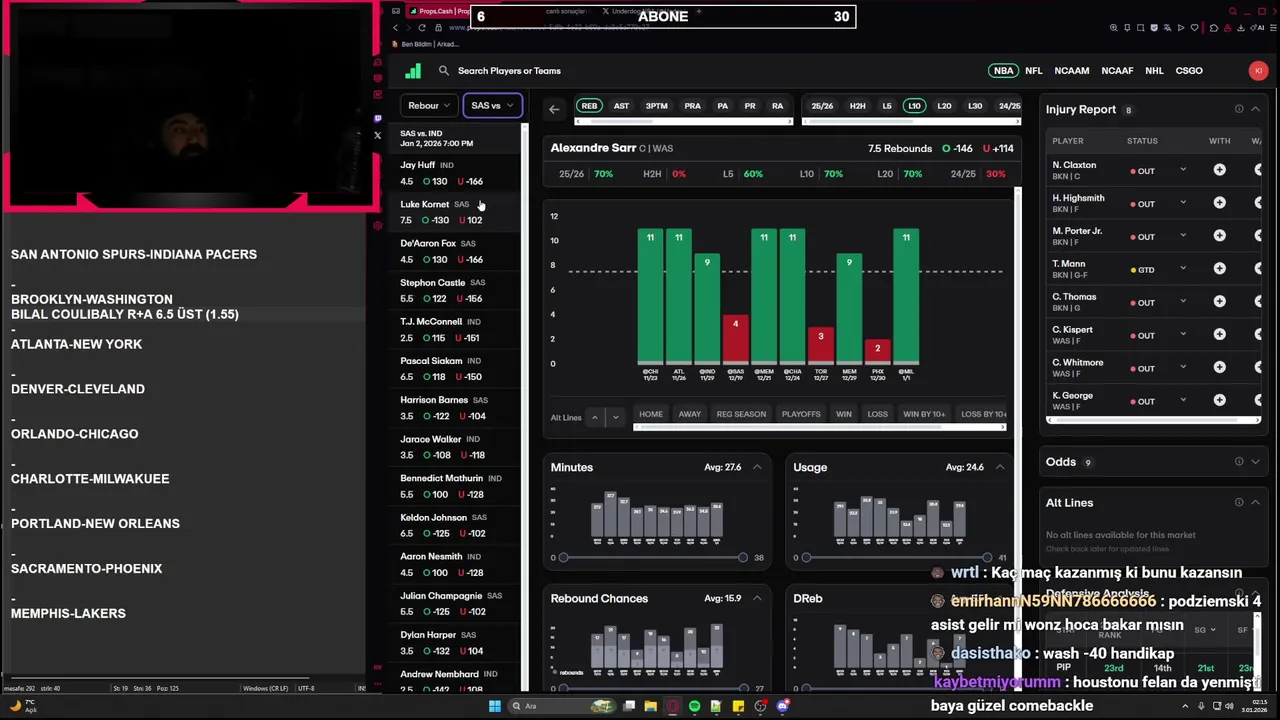Click the Injury Report info icon
The image size is (1280, 720).
click(x=1239, y=109)
